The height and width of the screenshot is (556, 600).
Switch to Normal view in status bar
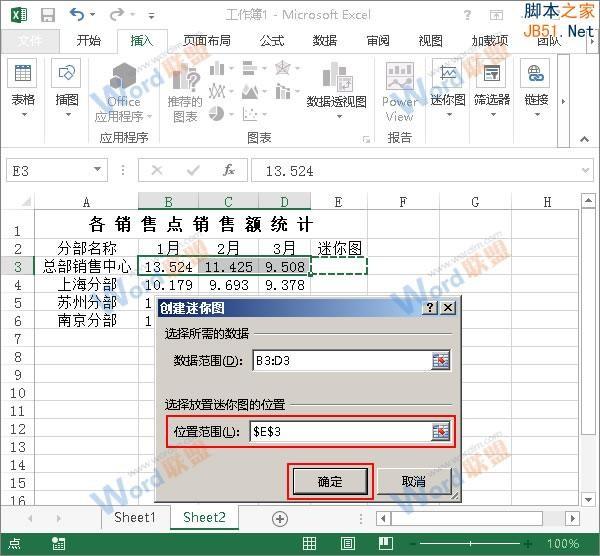click(309, 543)
